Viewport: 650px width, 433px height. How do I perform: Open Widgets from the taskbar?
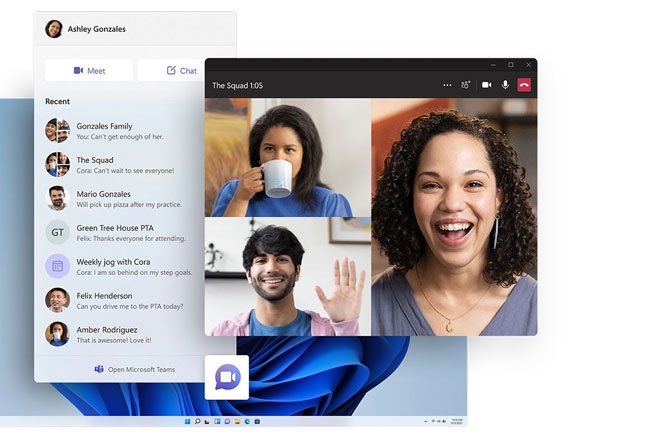click(217, 421)
